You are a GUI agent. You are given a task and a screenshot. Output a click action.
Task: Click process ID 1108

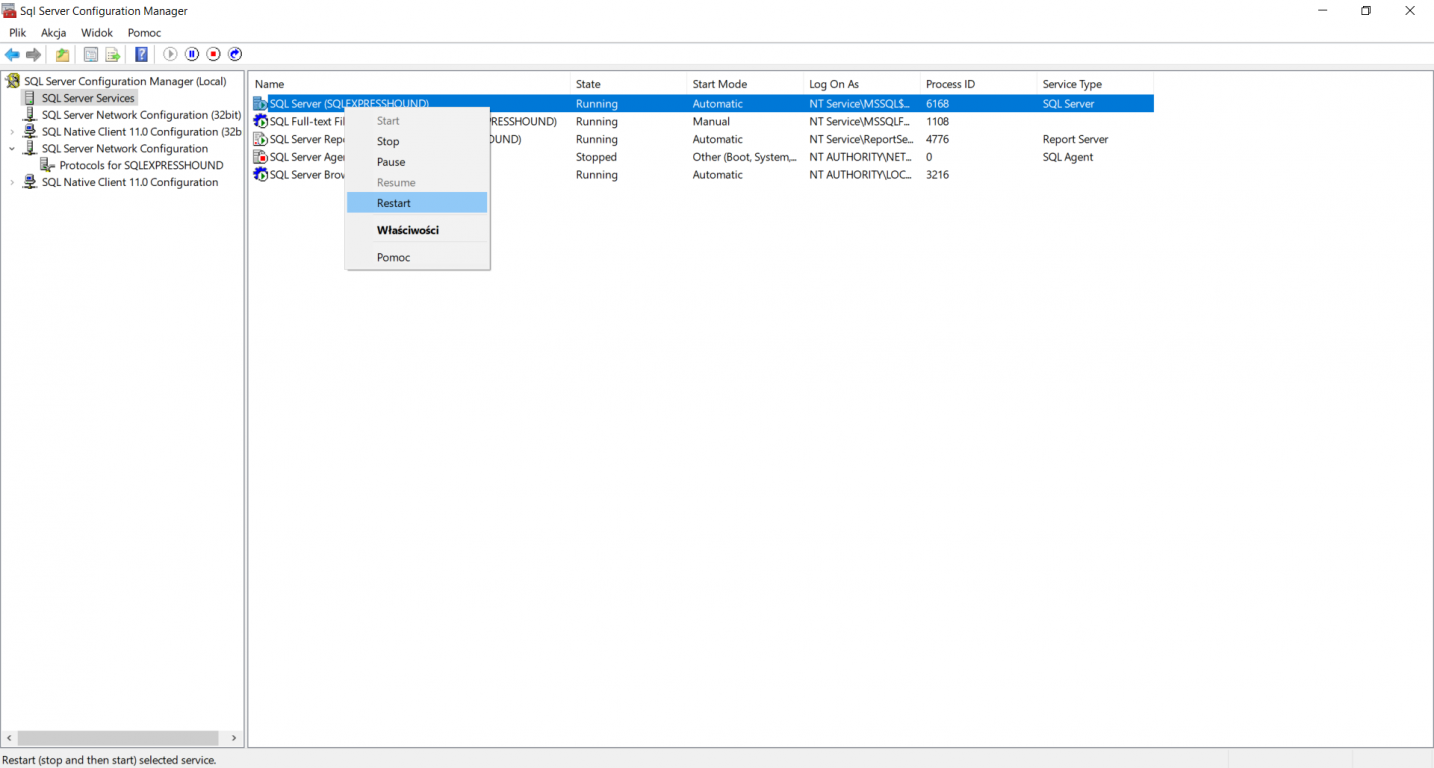937,121
